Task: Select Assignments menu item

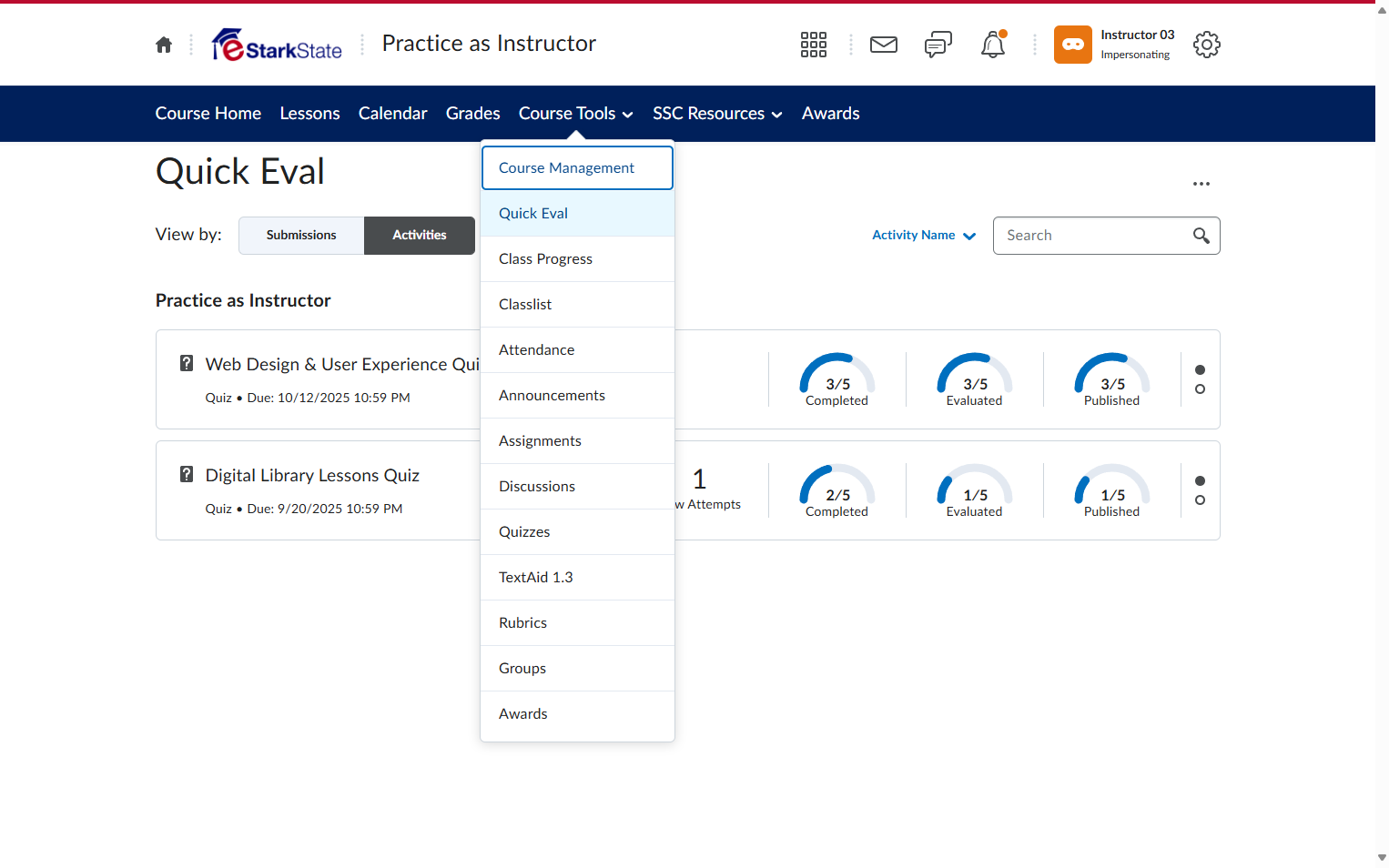Action: [577, 440]
